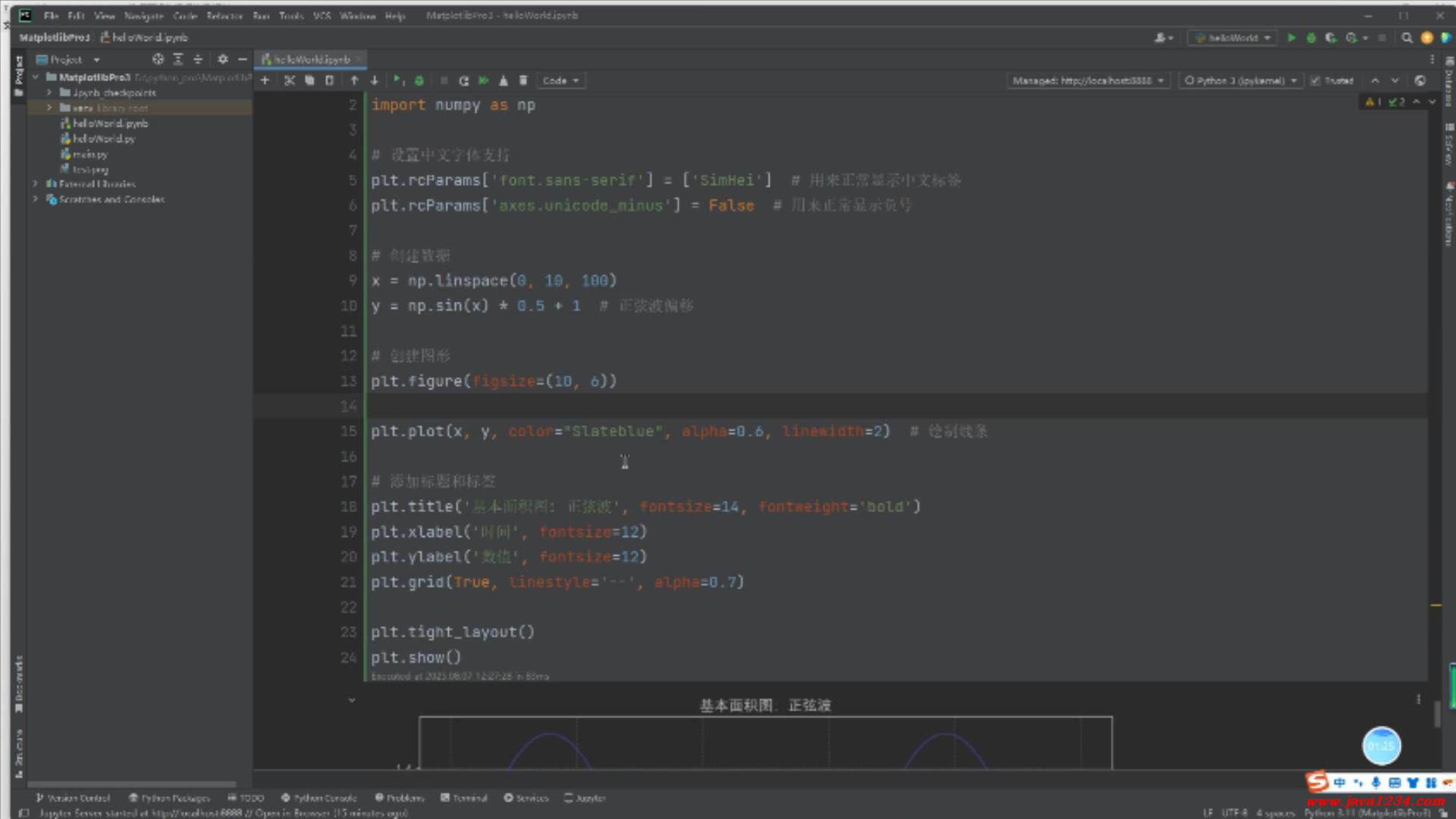
Task: Open the Python Packages tool window
Action: (169, 798)
